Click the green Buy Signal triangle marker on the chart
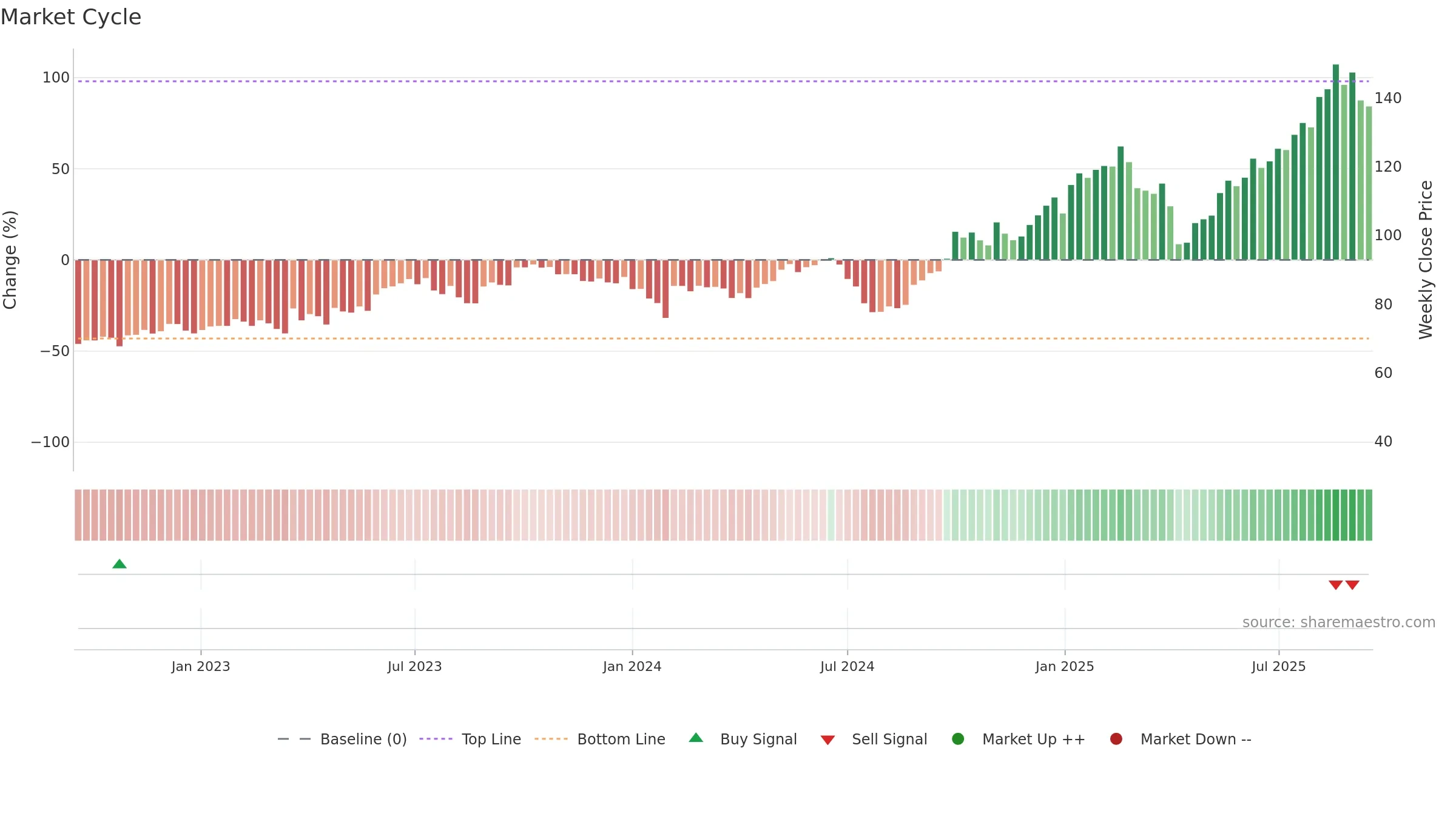Viewport: 1456px width, 819px height. tap(120, 564)
